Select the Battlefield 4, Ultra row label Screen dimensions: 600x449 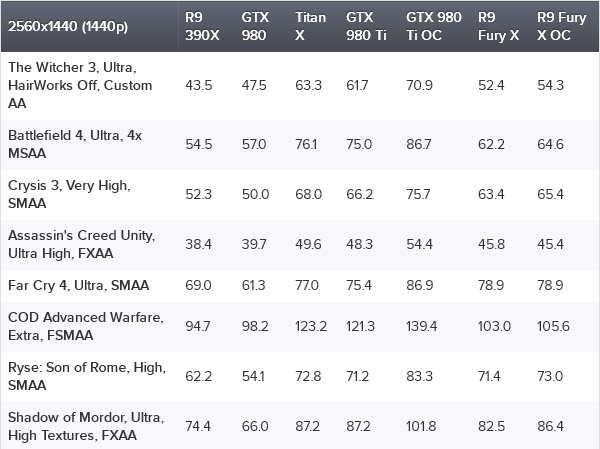tap(75, 144)
